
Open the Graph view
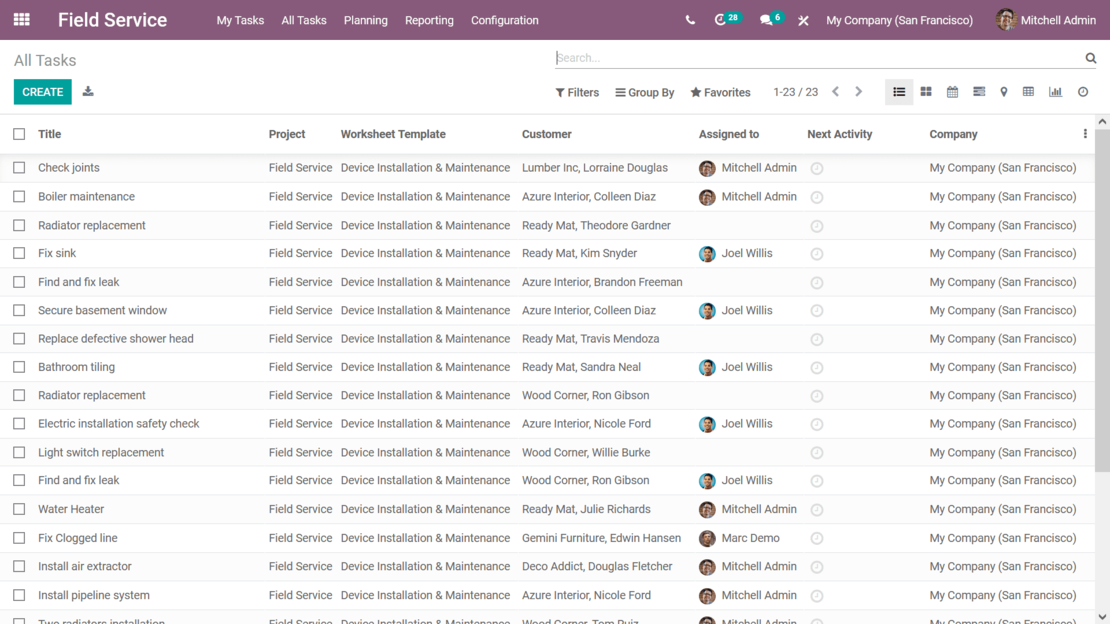click(1055, 91)
